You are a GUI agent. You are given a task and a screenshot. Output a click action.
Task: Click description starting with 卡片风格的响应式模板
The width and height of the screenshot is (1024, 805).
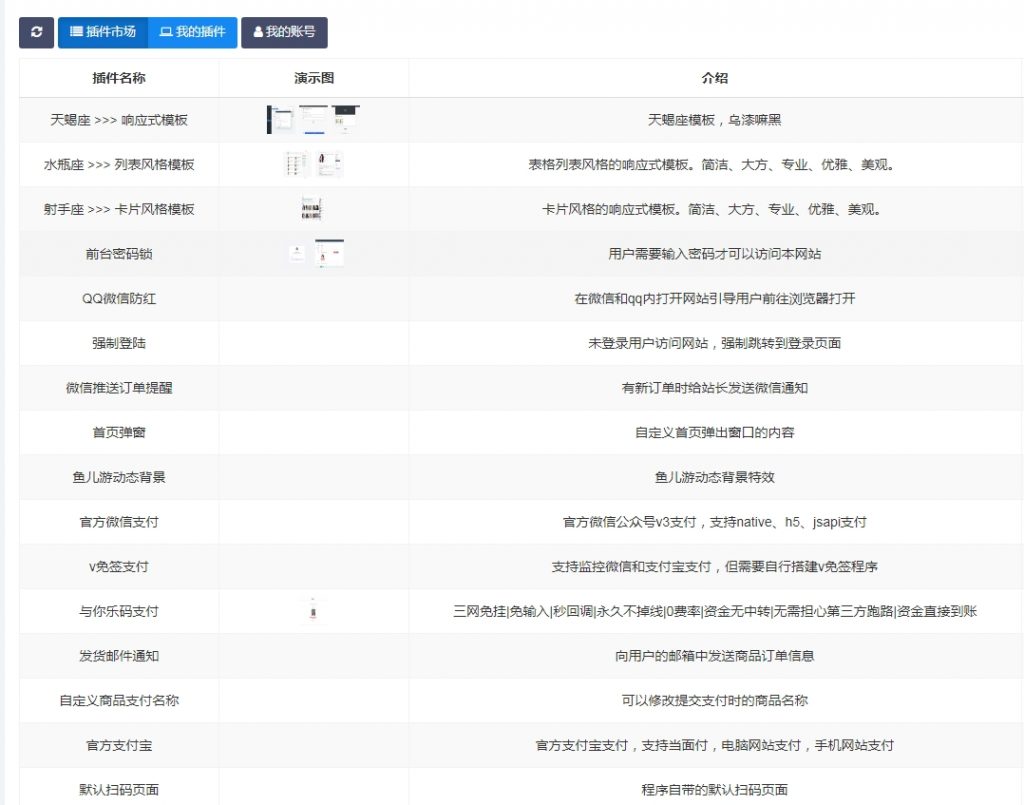tap(711, 210)
